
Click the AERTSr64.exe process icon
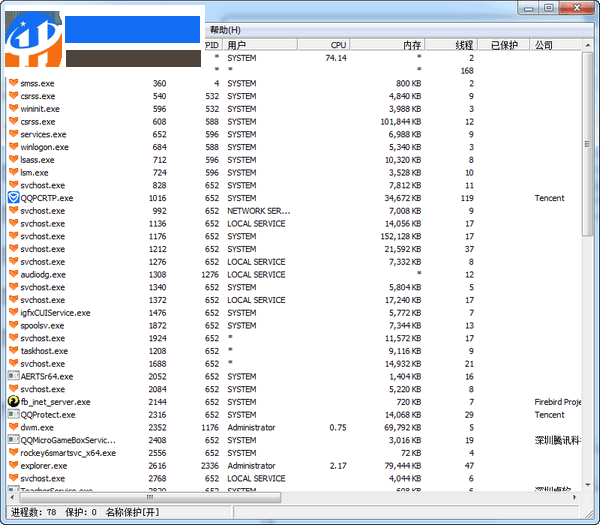pyautogui.click(x=13, y=376)
